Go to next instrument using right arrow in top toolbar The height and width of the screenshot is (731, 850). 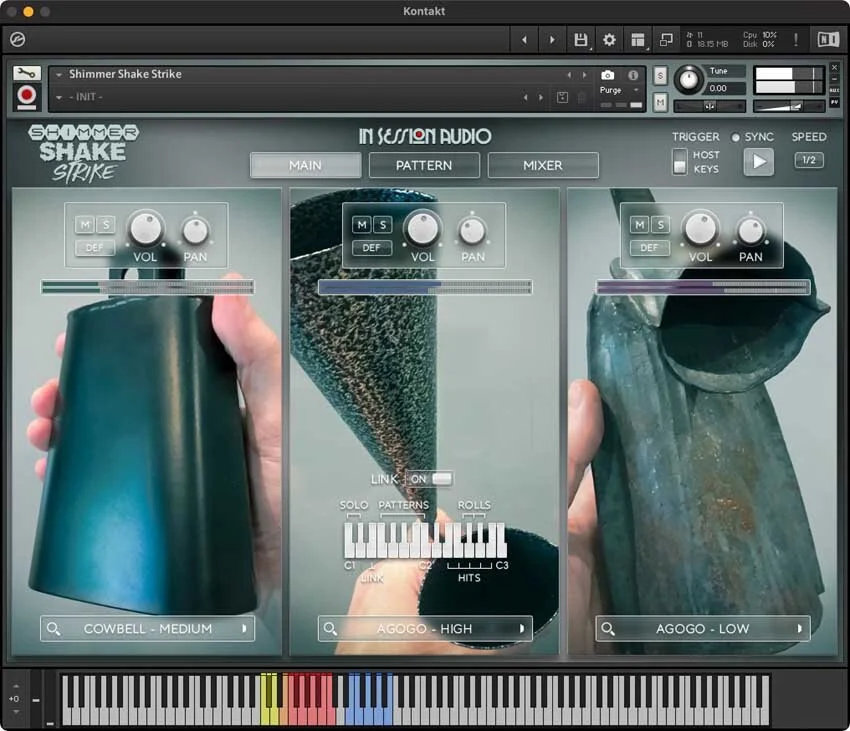pyautogui.click(x=552, y=40)
